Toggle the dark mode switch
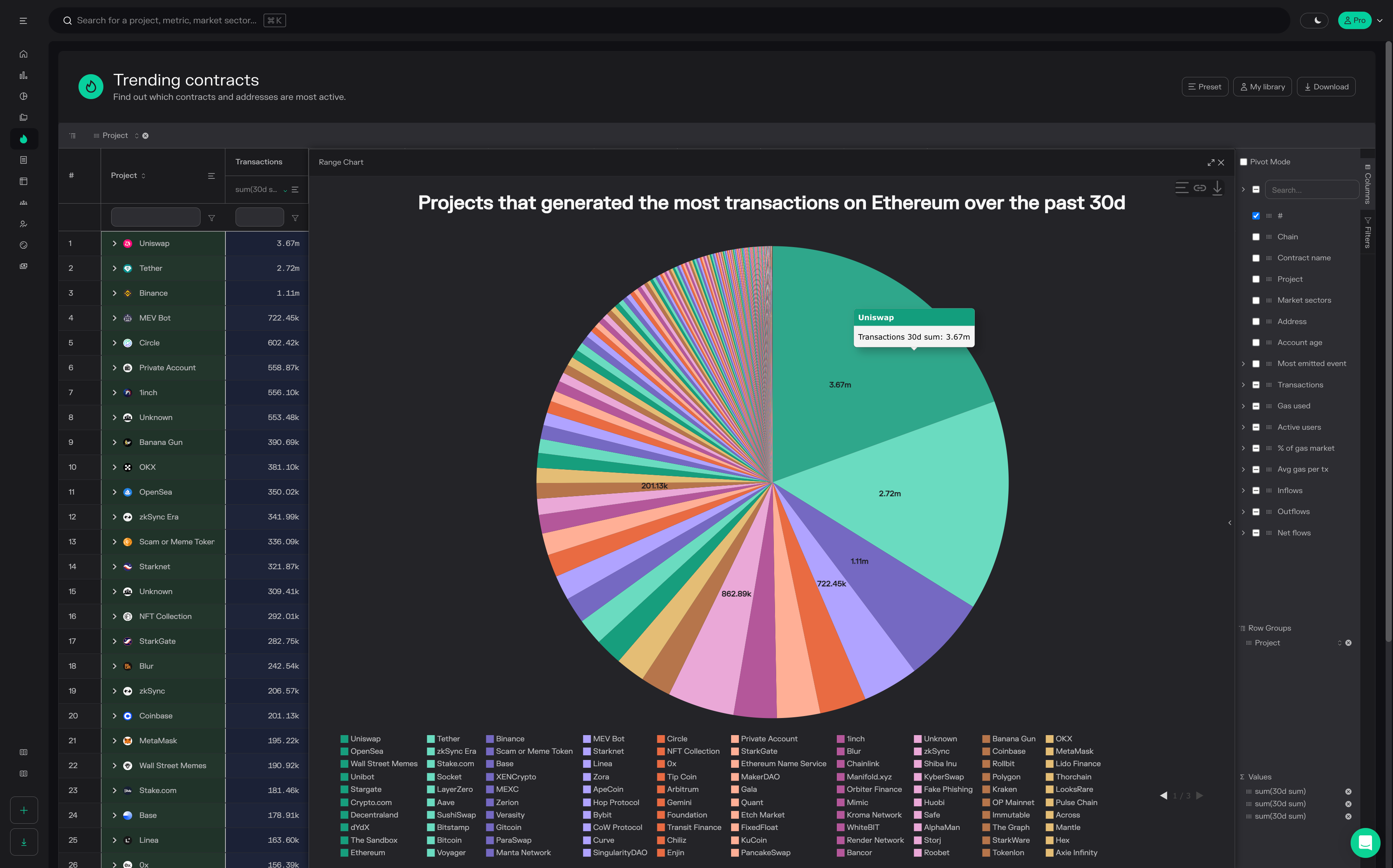The width and height of the screenshot is (1393, 868). pos(1314,21)
